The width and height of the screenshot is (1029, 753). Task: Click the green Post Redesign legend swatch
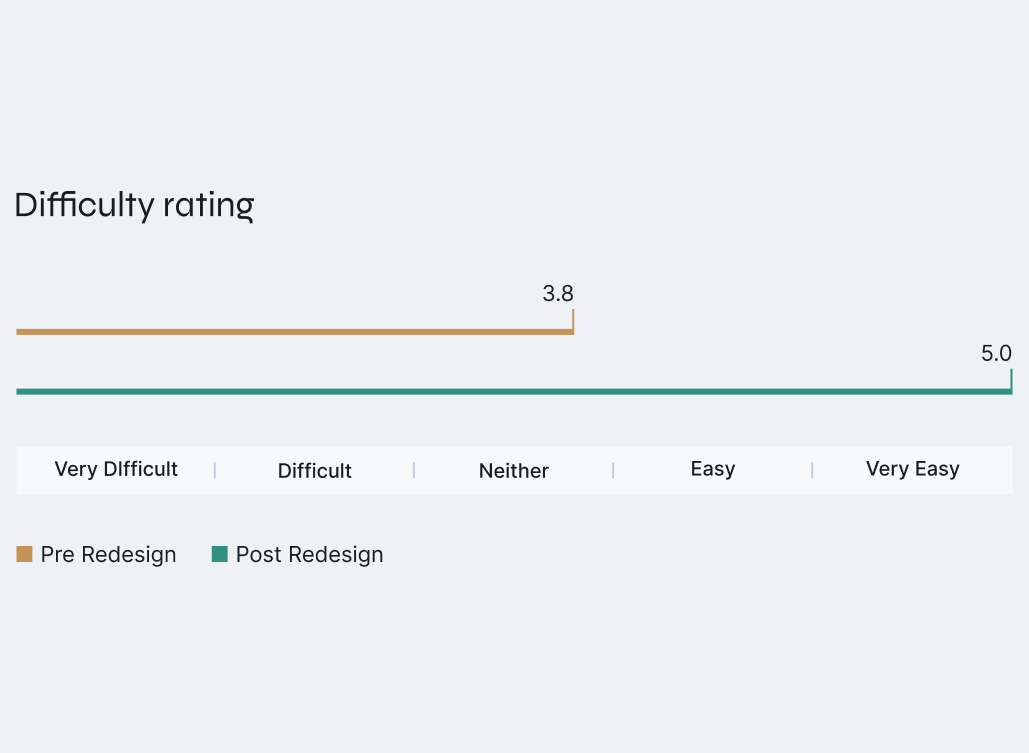click(x=220, y=554)
